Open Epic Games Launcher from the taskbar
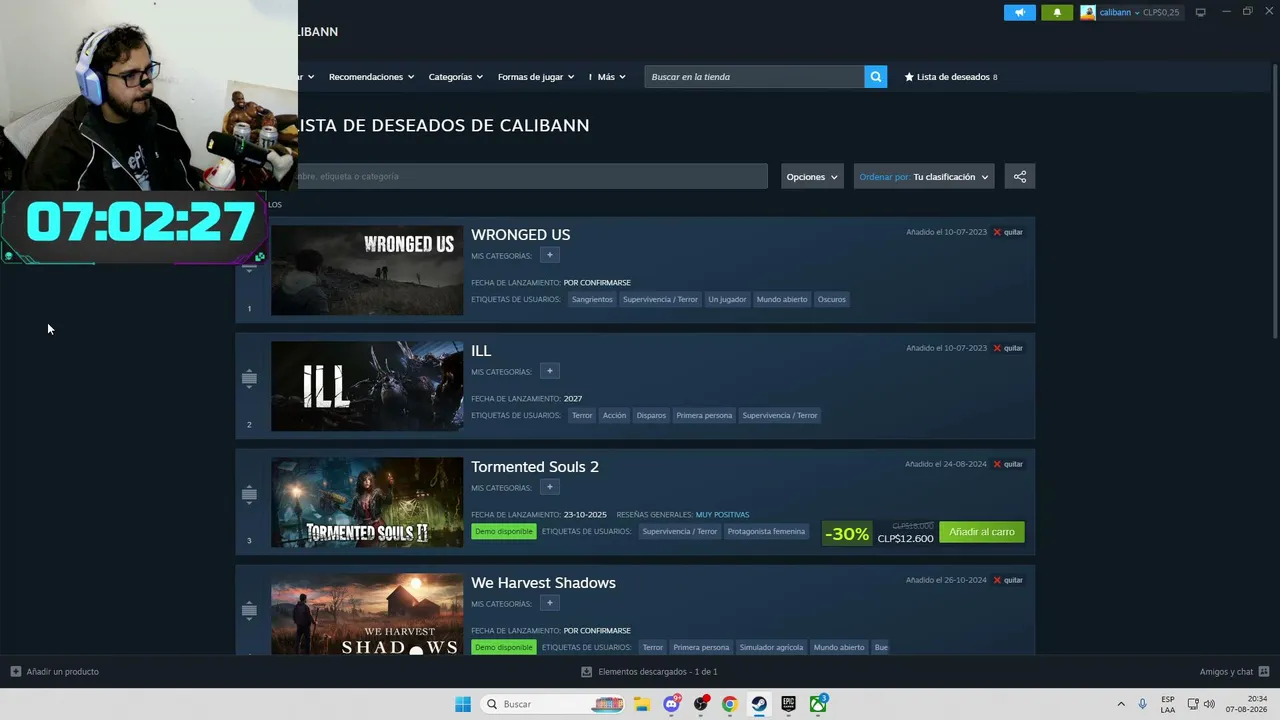The height and width of the screenshot is (720, 1280). [x=788, y=704]
